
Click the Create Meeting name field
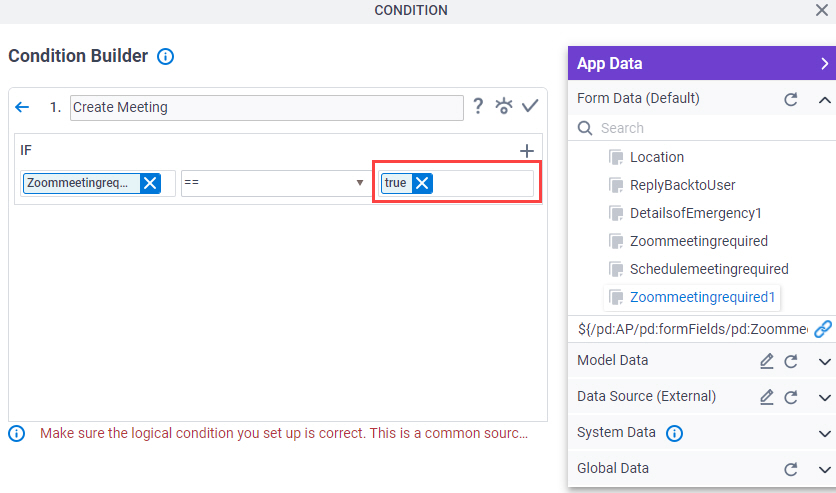(x=267, y=108)
